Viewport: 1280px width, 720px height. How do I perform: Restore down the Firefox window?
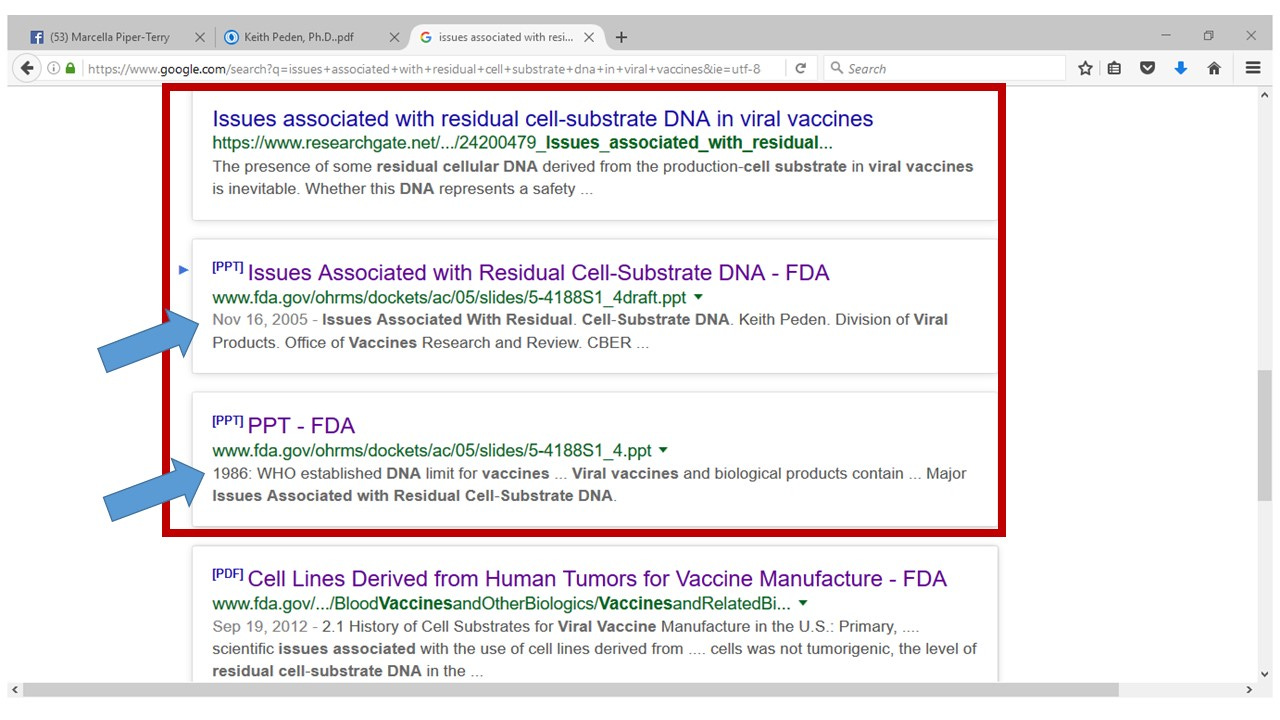[x=1208, y=36]
